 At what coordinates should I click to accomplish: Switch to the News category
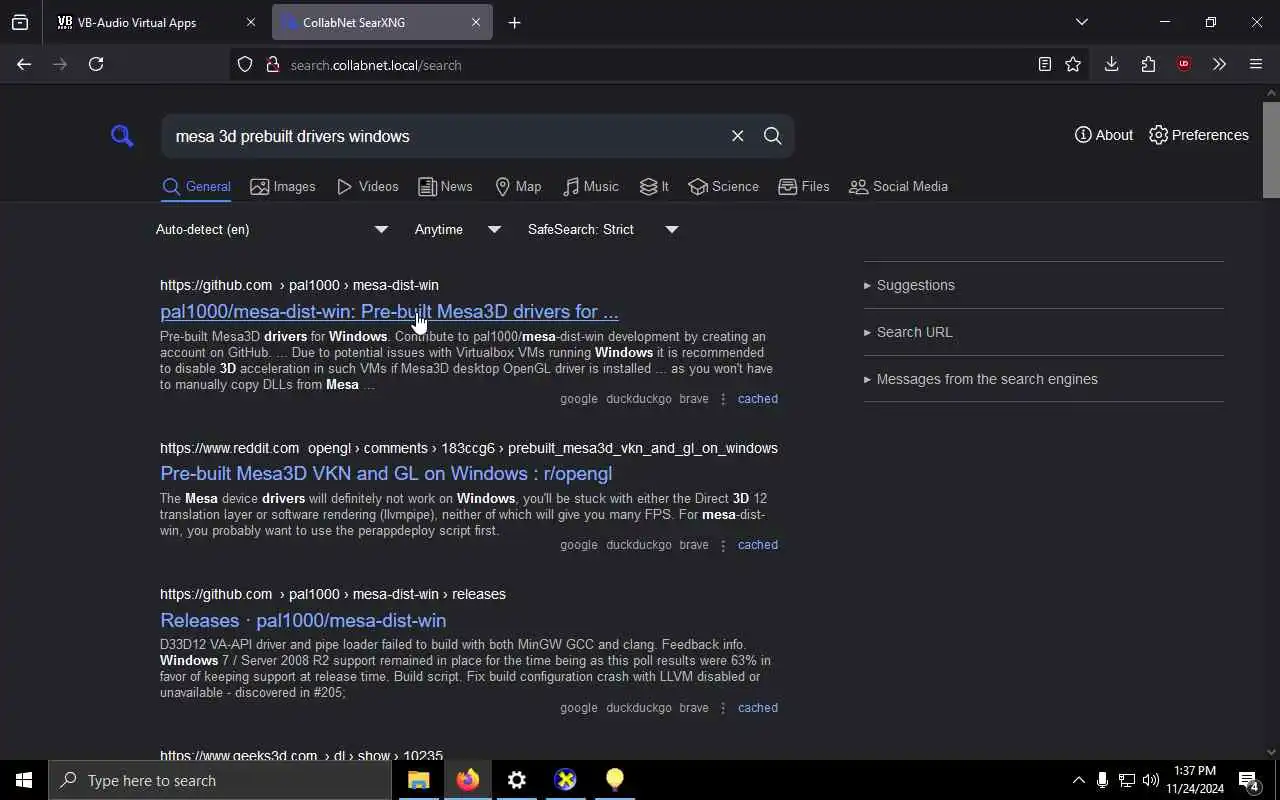tap(445, 187)
